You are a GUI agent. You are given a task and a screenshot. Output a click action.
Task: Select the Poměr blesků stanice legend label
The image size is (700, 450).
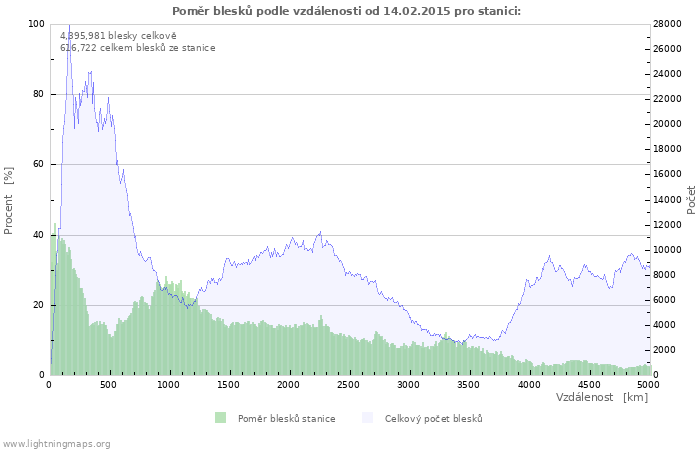(286, 419)
